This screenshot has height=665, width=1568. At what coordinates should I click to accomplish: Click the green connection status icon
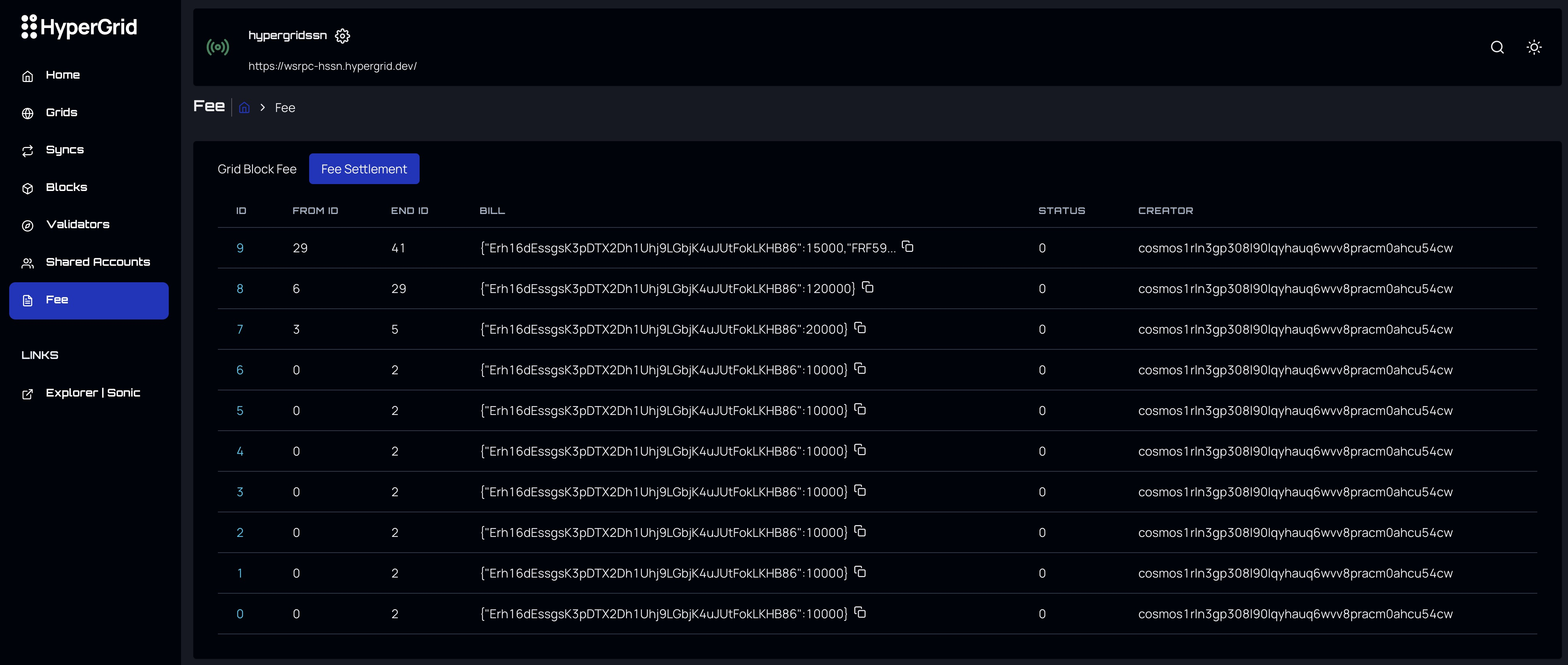[218, 48]
